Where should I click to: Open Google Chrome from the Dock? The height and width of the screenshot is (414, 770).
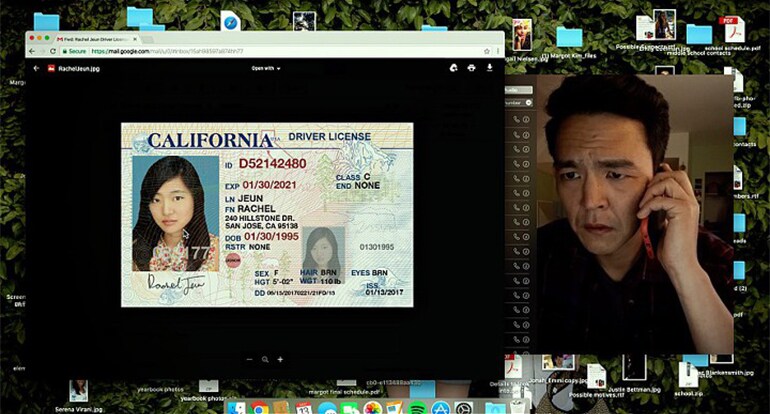(x=260, y=409)
